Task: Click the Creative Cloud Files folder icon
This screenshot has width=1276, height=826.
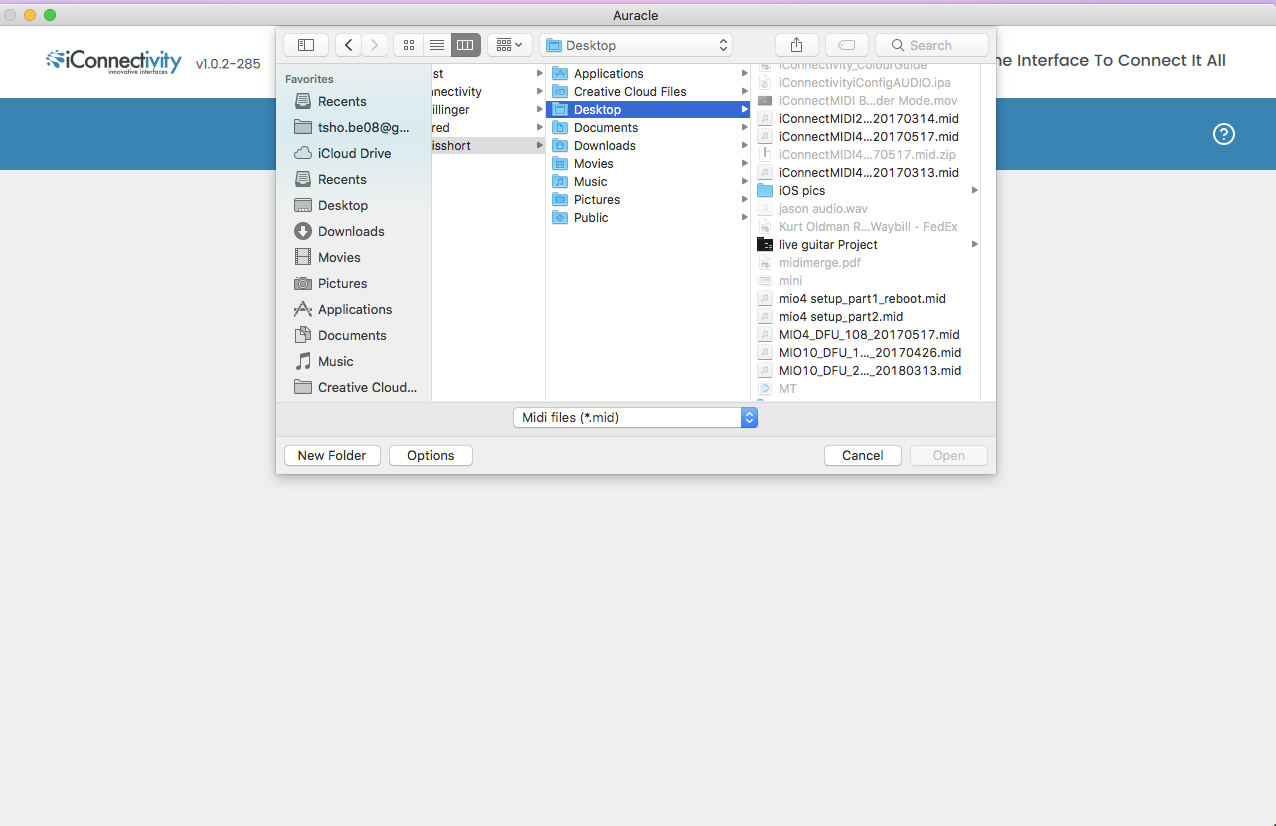Action: [x=560, y=91]
